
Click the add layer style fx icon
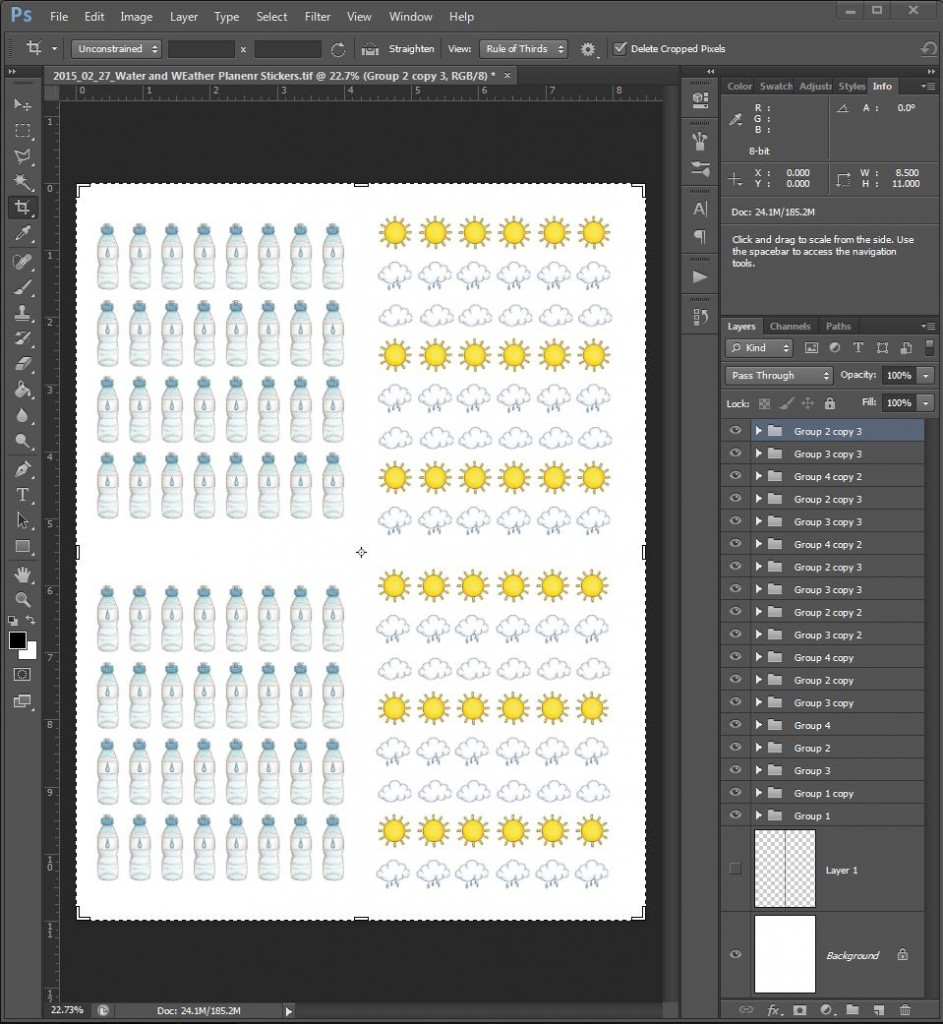773,1010
